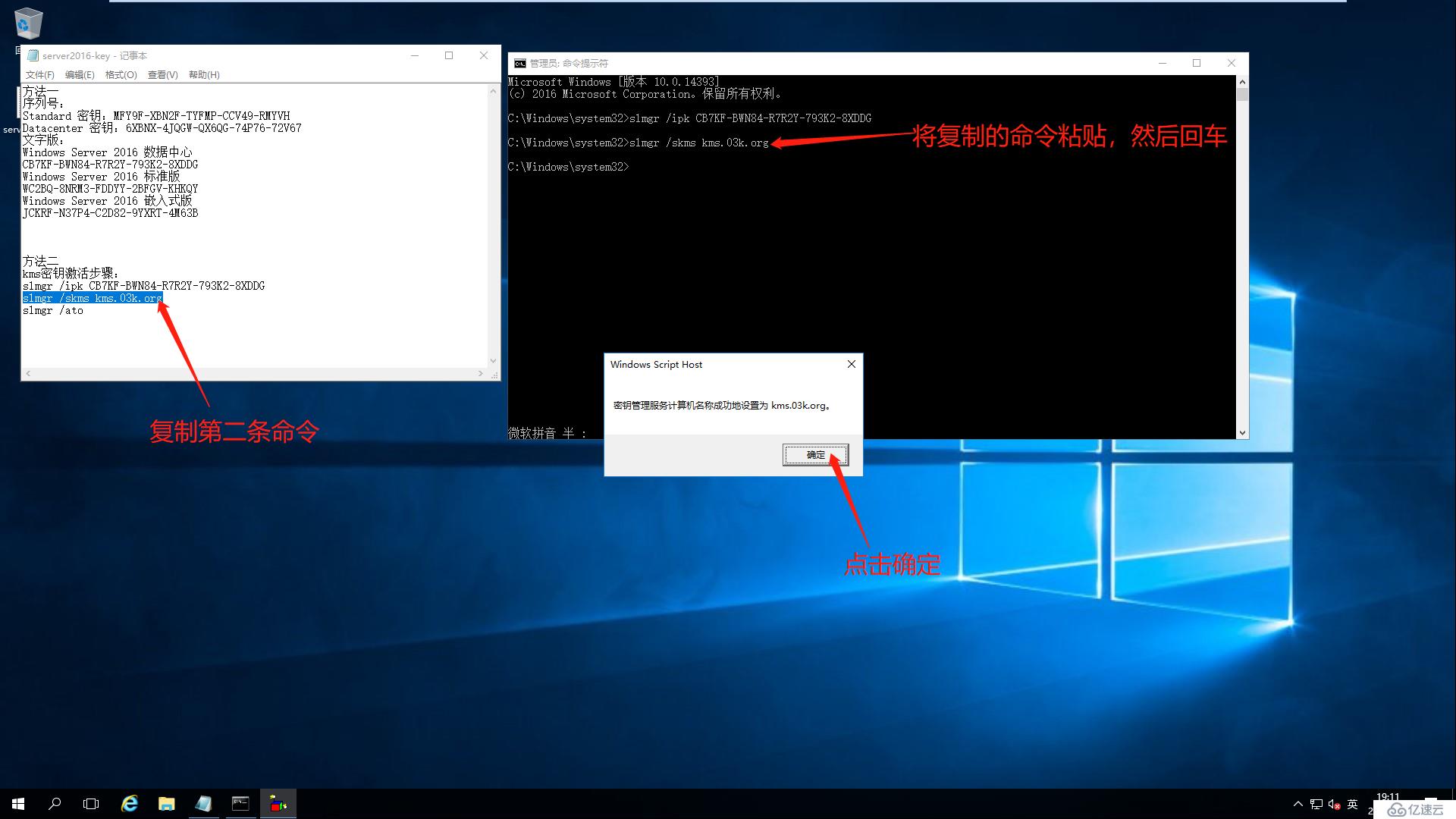Click the slmgr /ato line in Notepad
The width and height of the screenshot is (1456, 819).
(x=53, y=310)
